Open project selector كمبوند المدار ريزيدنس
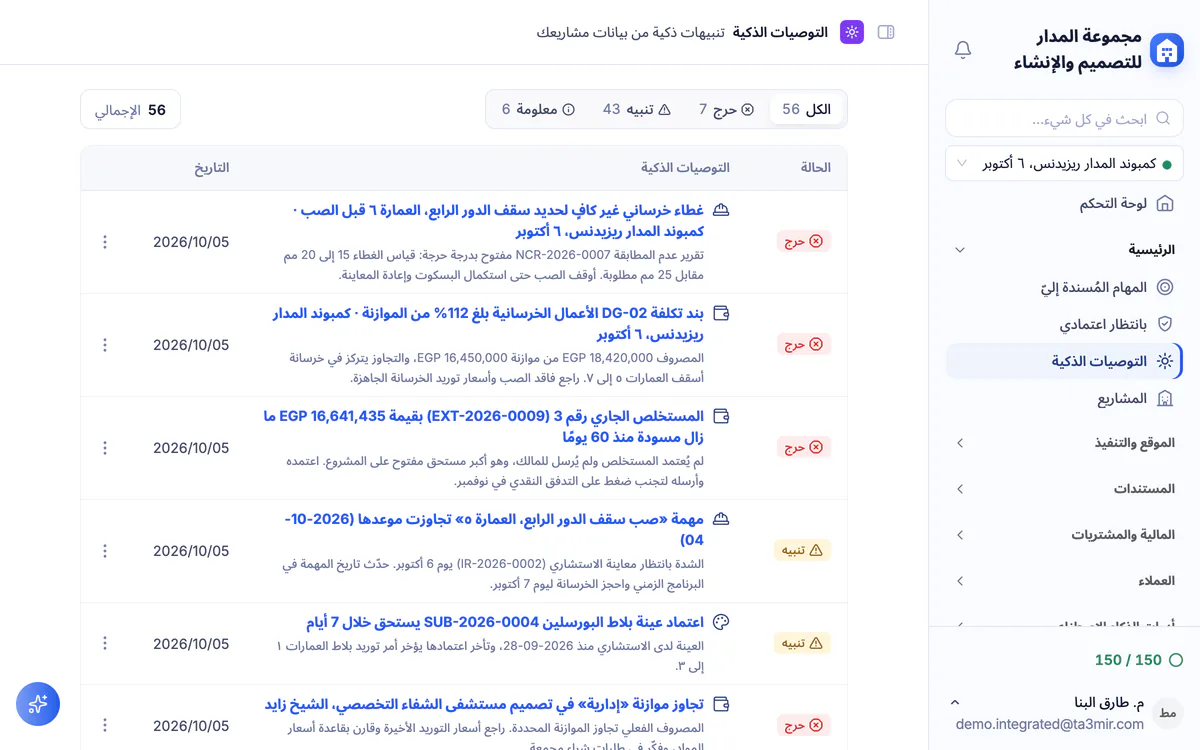Screen dimensions: 1200x750 tap(1064, 163)
